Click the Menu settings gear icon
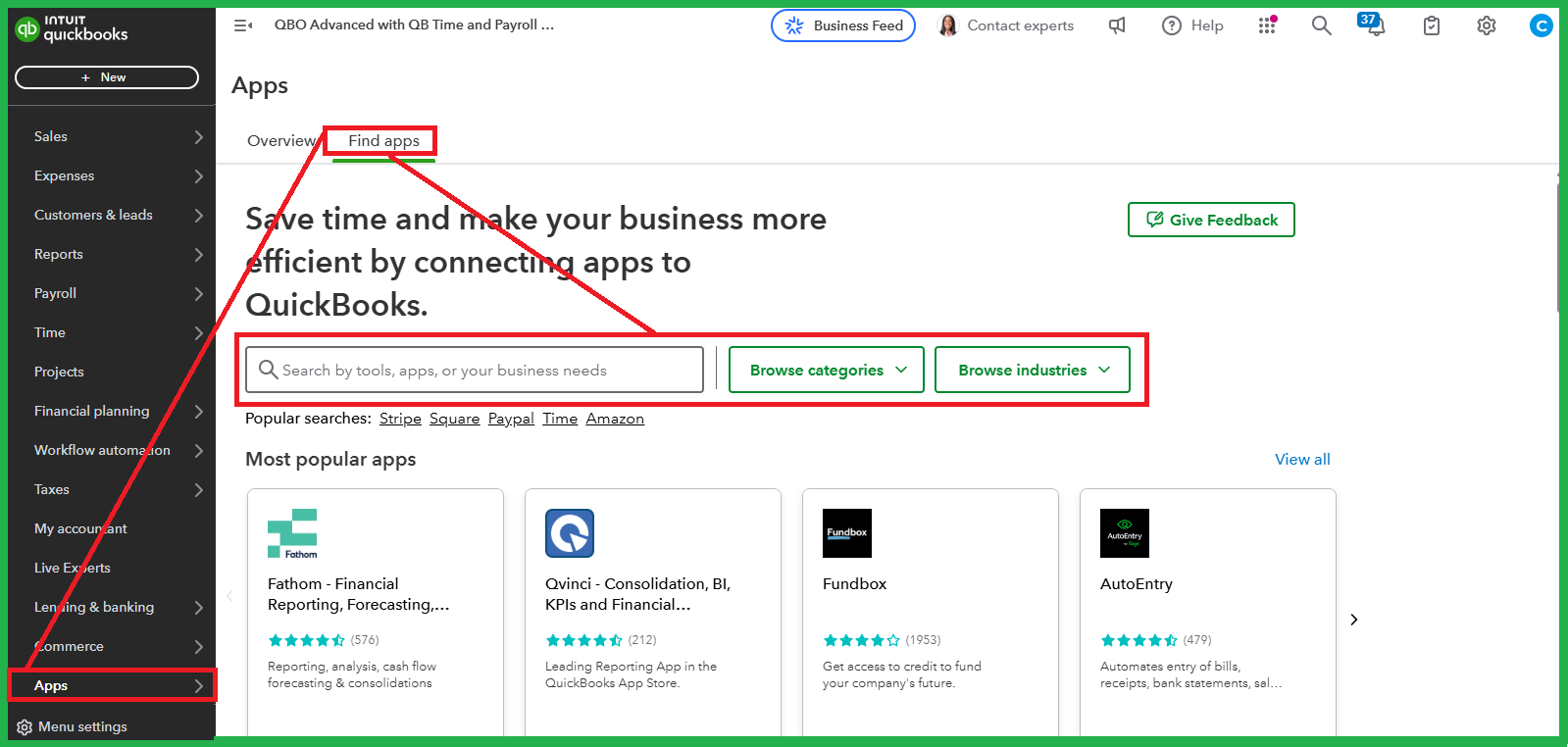The image size is (1568, 747). [x=25, y=727]
